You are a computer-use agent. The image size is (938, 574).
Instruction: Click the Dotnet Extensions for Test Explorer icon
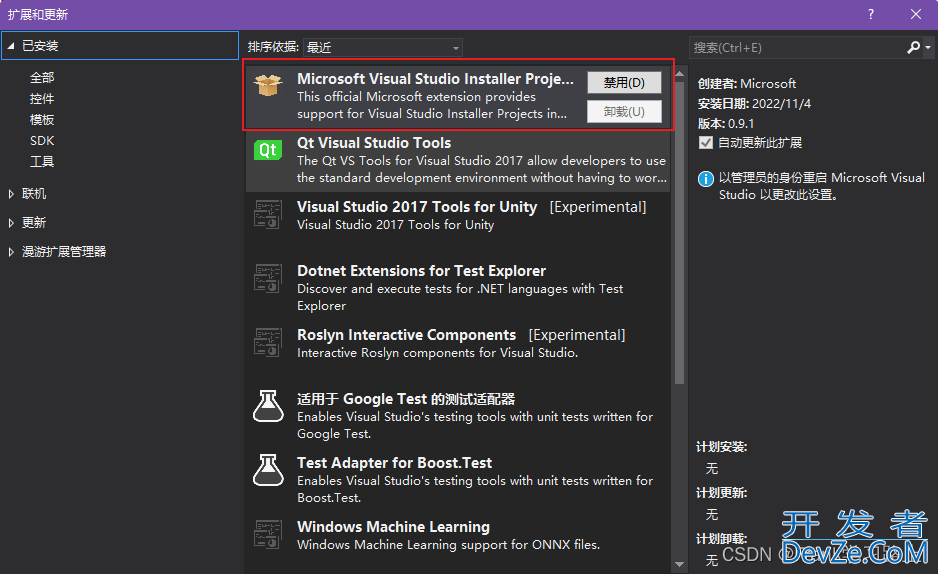click(x=267, y=278)
